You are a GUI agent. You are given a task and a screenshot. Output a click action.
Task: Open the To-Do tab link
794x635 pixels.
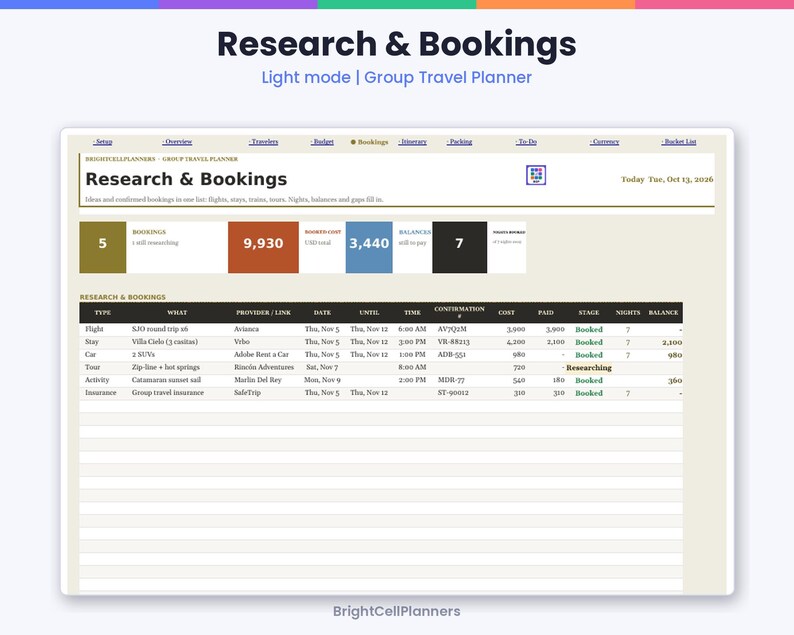[526, 142]
